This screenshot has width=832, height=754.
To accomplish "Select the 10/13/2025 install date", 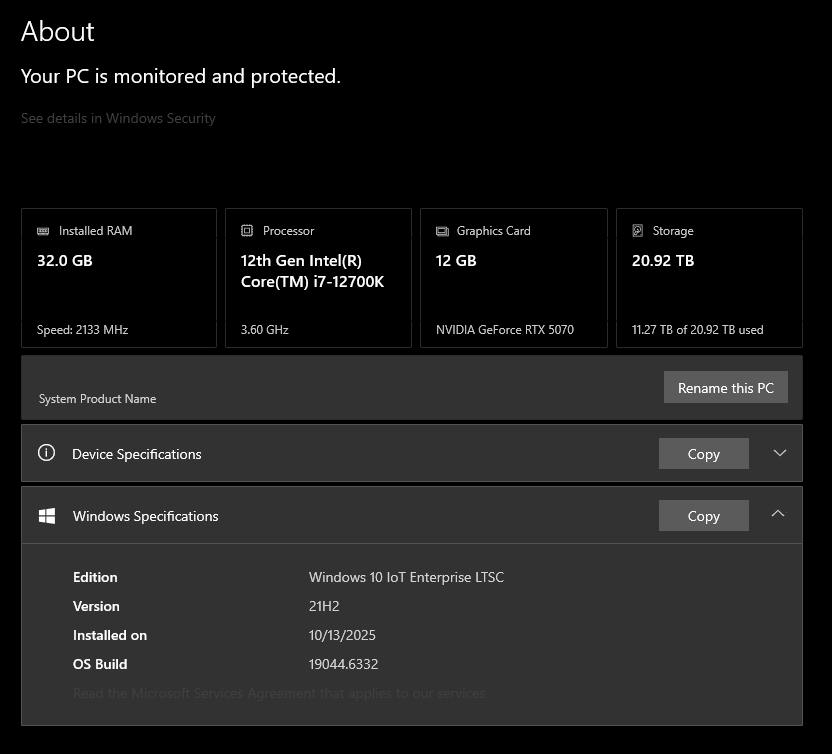I will [342, 635].
